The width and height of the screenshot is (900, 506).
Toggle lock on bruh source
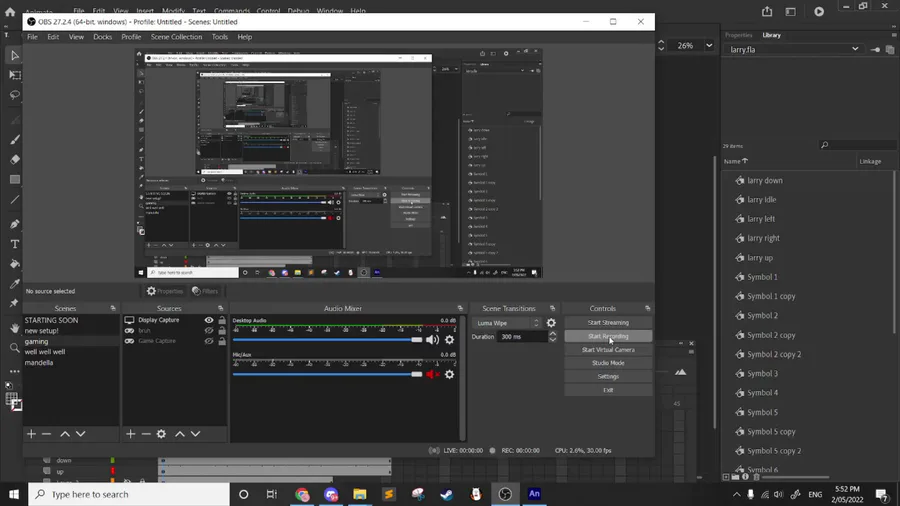(x=222, y=330)
